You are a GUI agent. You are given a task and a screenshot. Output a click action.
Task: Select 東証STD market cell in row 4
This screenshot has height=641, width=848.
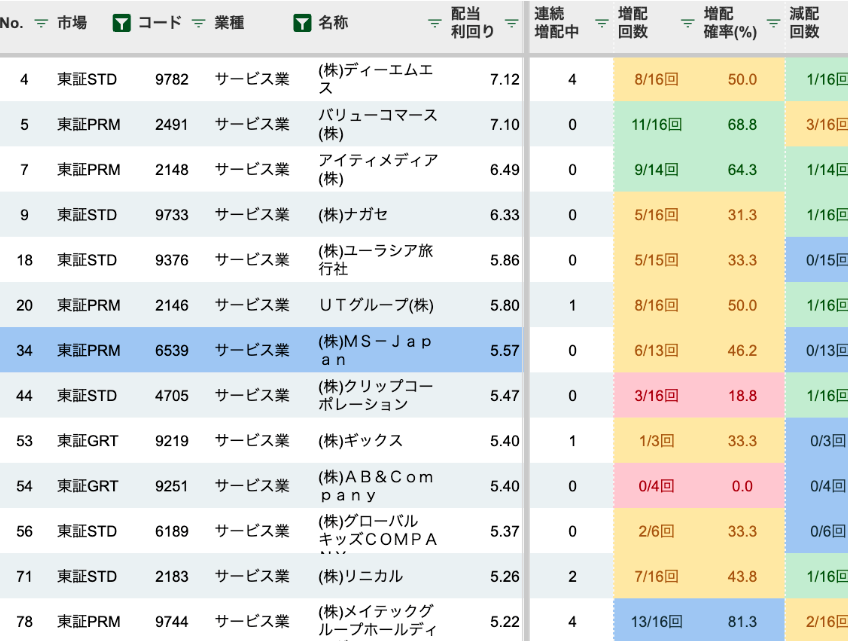pos(87,80)
